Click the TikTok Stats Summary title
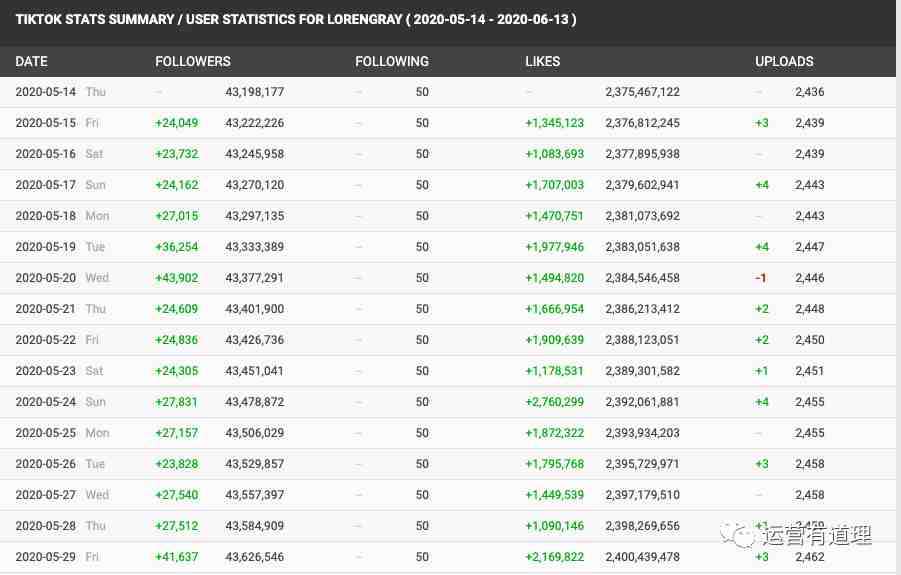This screenshot has width=901, height=575. (296, 20)
